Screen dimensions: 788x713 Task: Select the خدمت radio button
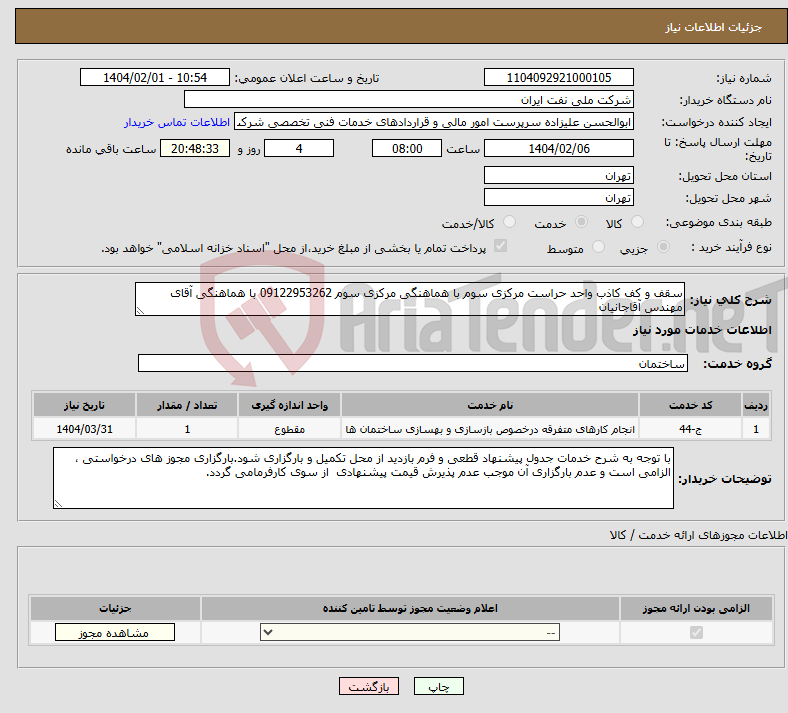coord(581,222)
